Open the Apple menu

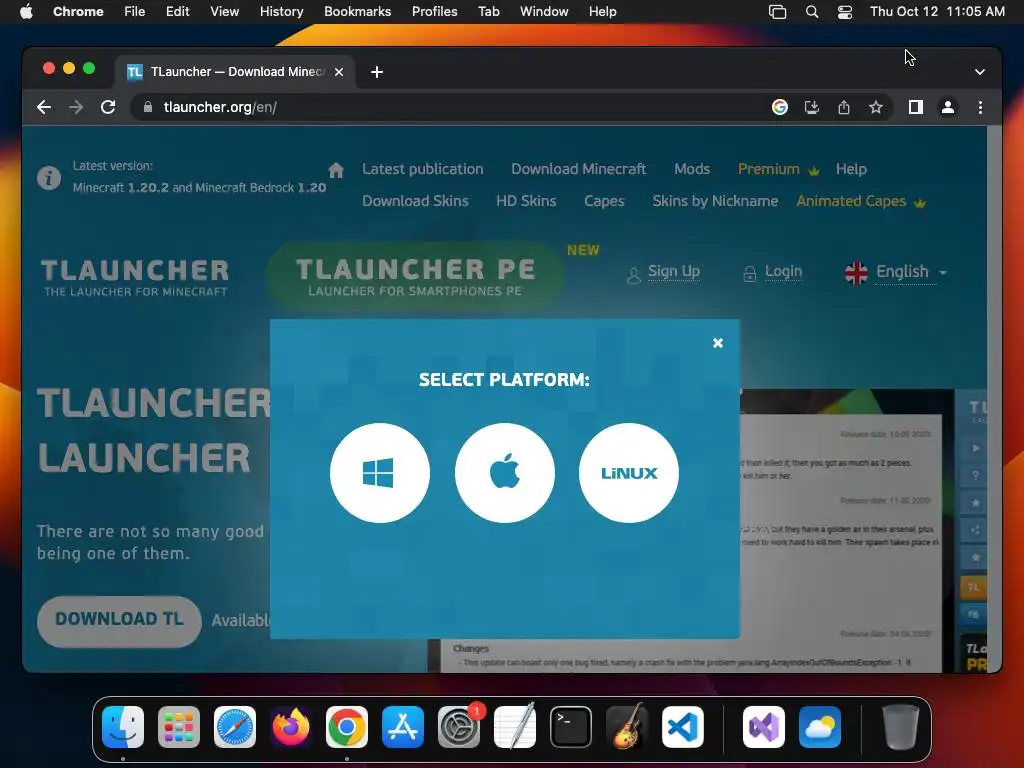[26, 11]
